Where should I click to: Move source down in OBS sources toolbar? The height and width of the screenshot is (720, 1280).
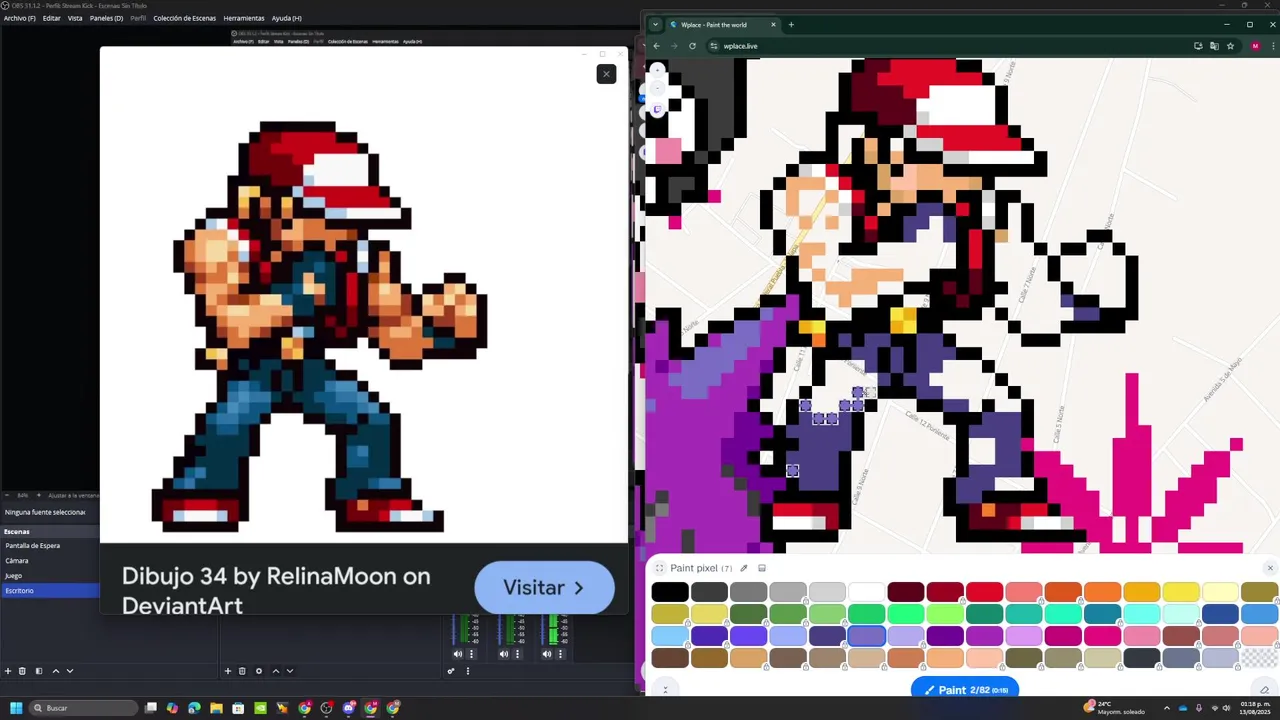(290, 671)
